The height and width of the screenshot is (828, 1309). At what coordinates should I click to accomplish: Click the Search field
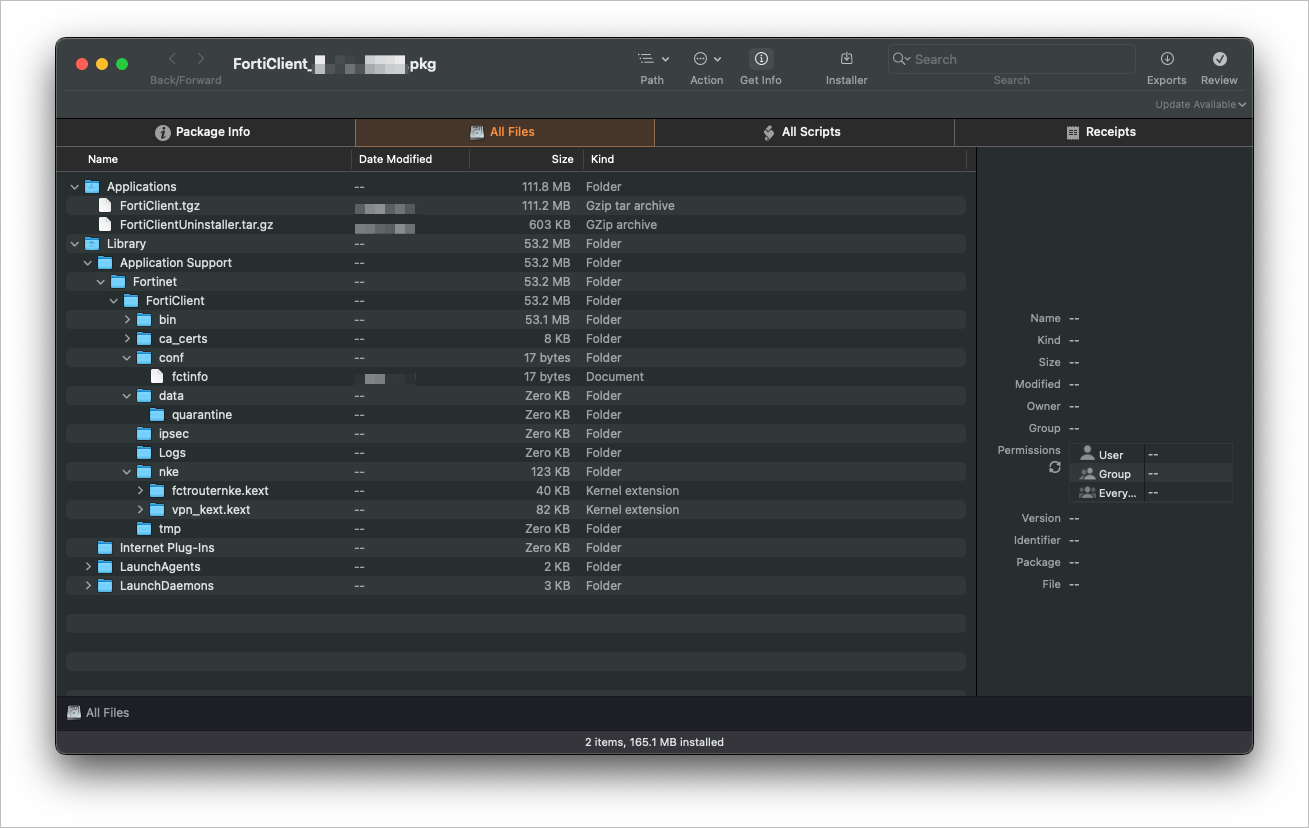(1011, 59)
